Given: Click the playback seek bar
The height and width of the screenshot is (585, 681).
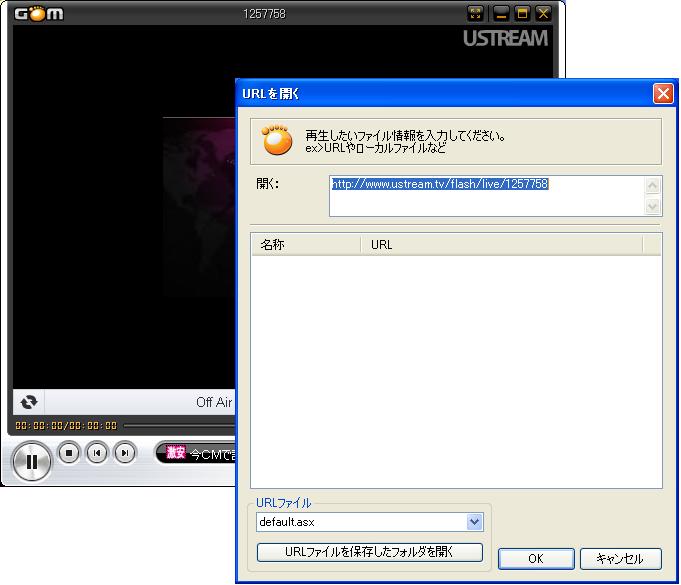Looking at the screenshot, I should (179, 426).
